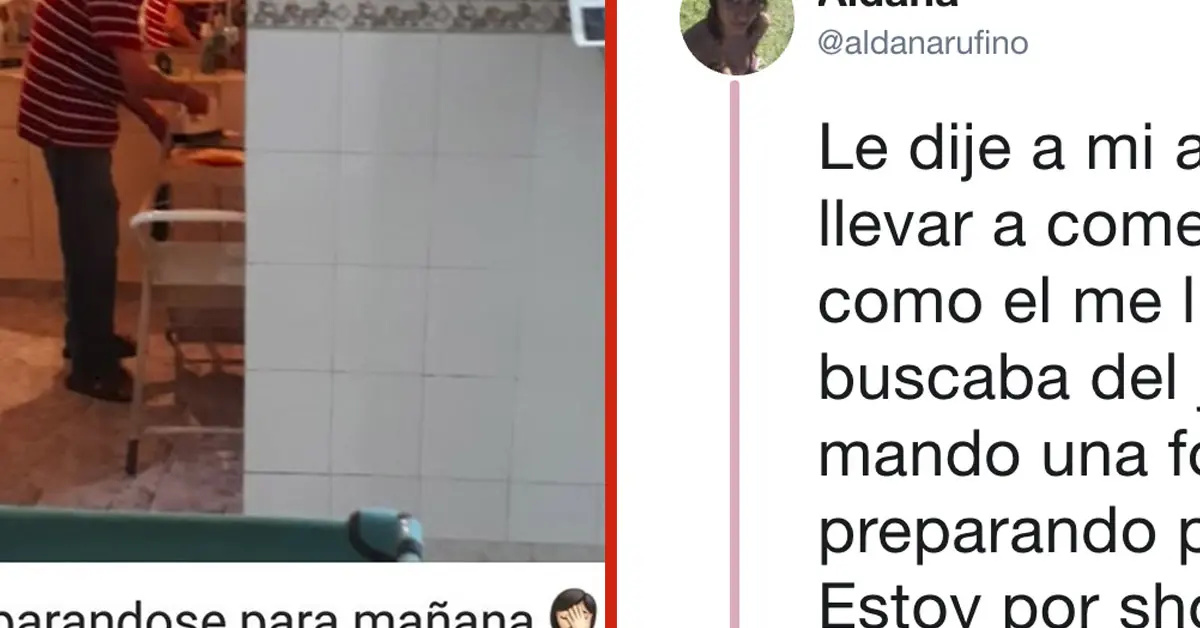Click the tweet line 'Le dije a mi a'
1200x628 pixels.
point(1008,152)
